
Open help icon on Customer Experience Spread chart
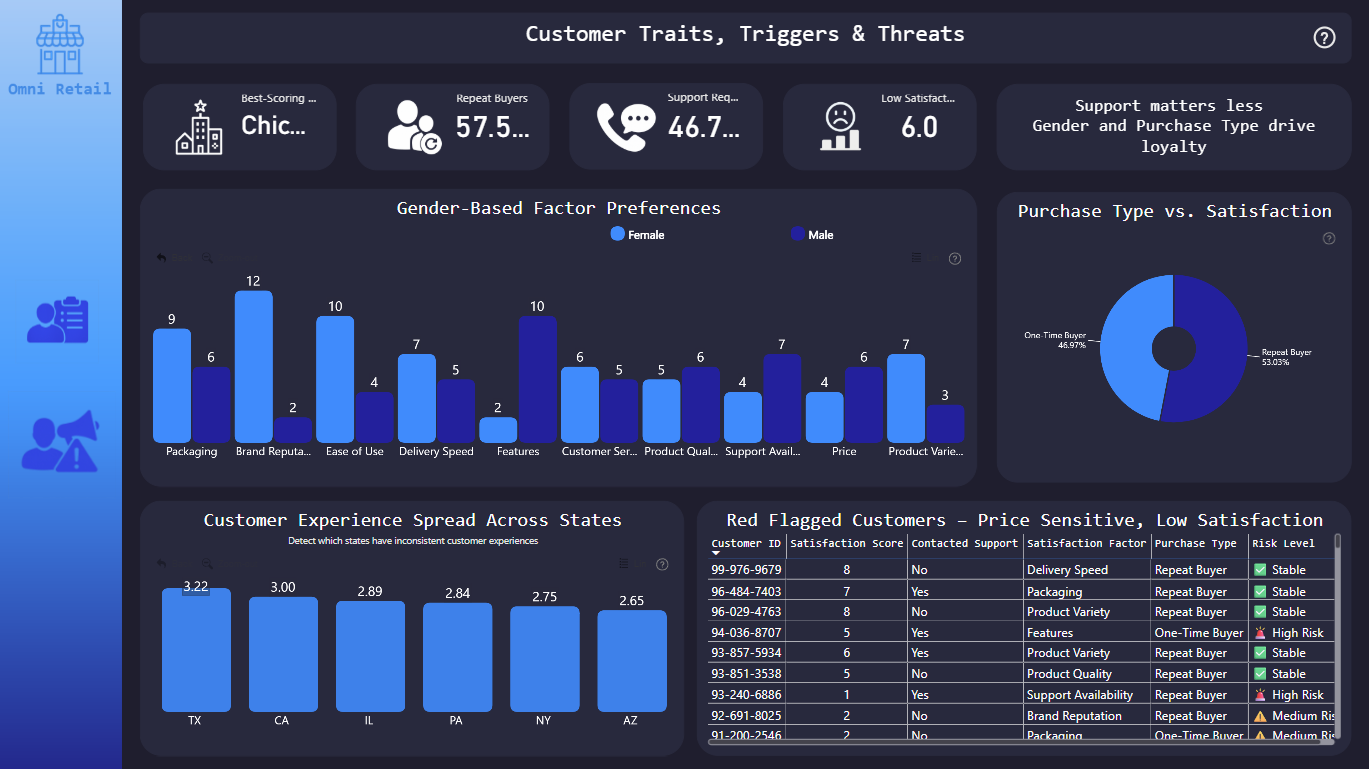[662, 564]
